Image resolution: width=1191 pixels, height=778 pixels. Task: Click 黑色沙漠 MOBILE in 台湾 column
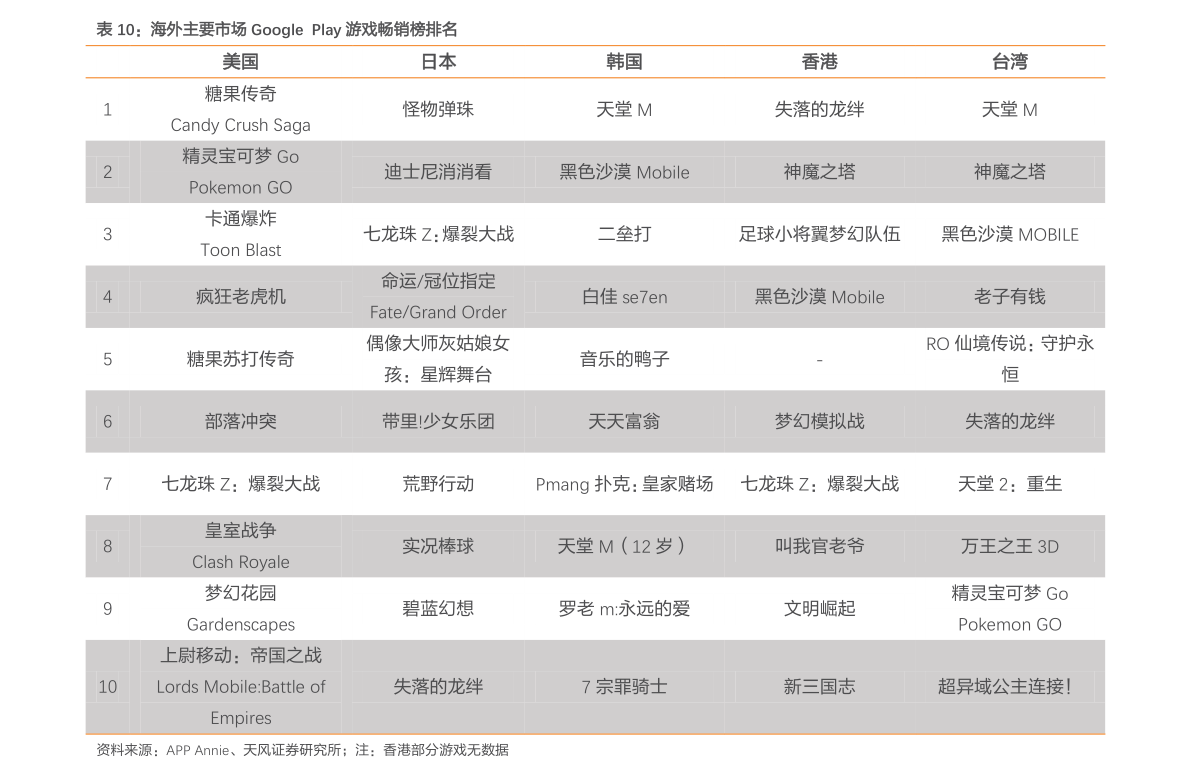coord(1009,234)
